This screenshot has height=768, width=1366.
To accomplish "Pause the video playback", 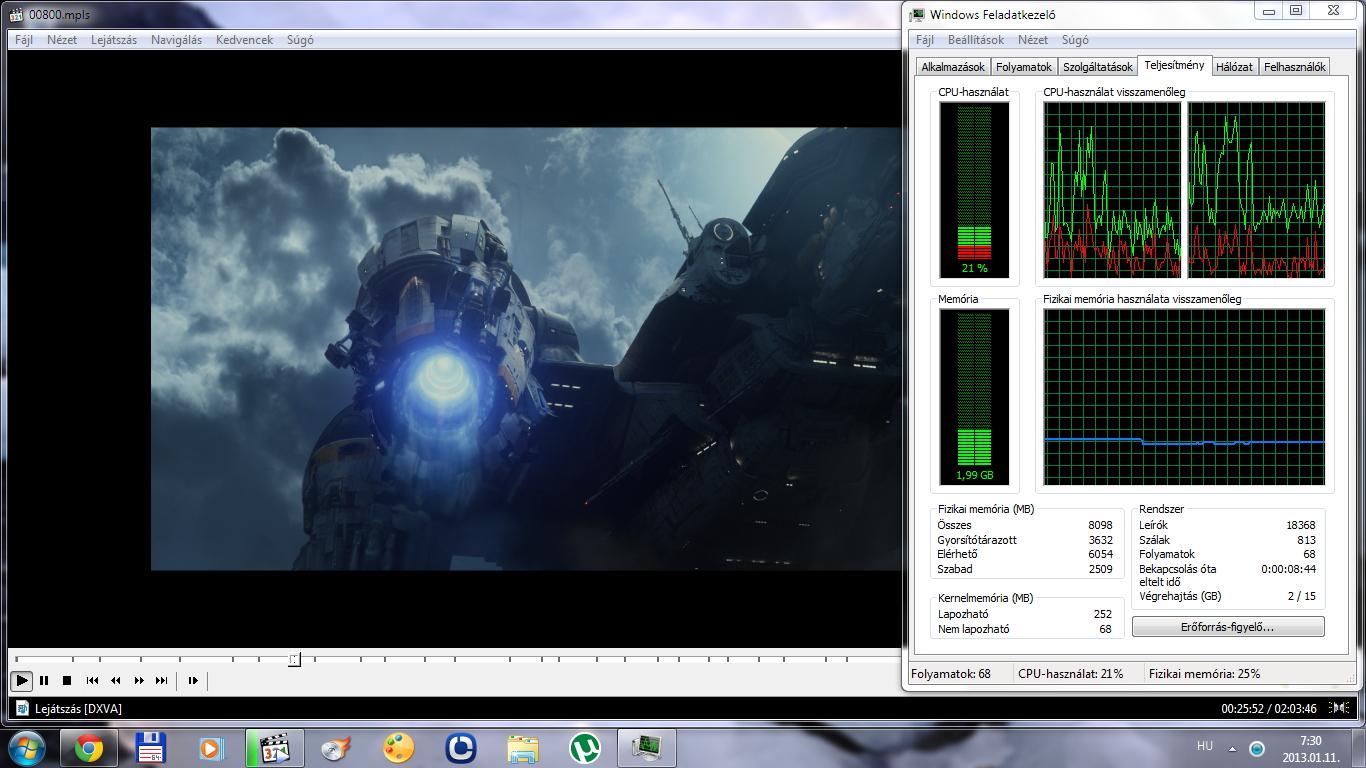I will click(x=44, y=680).
